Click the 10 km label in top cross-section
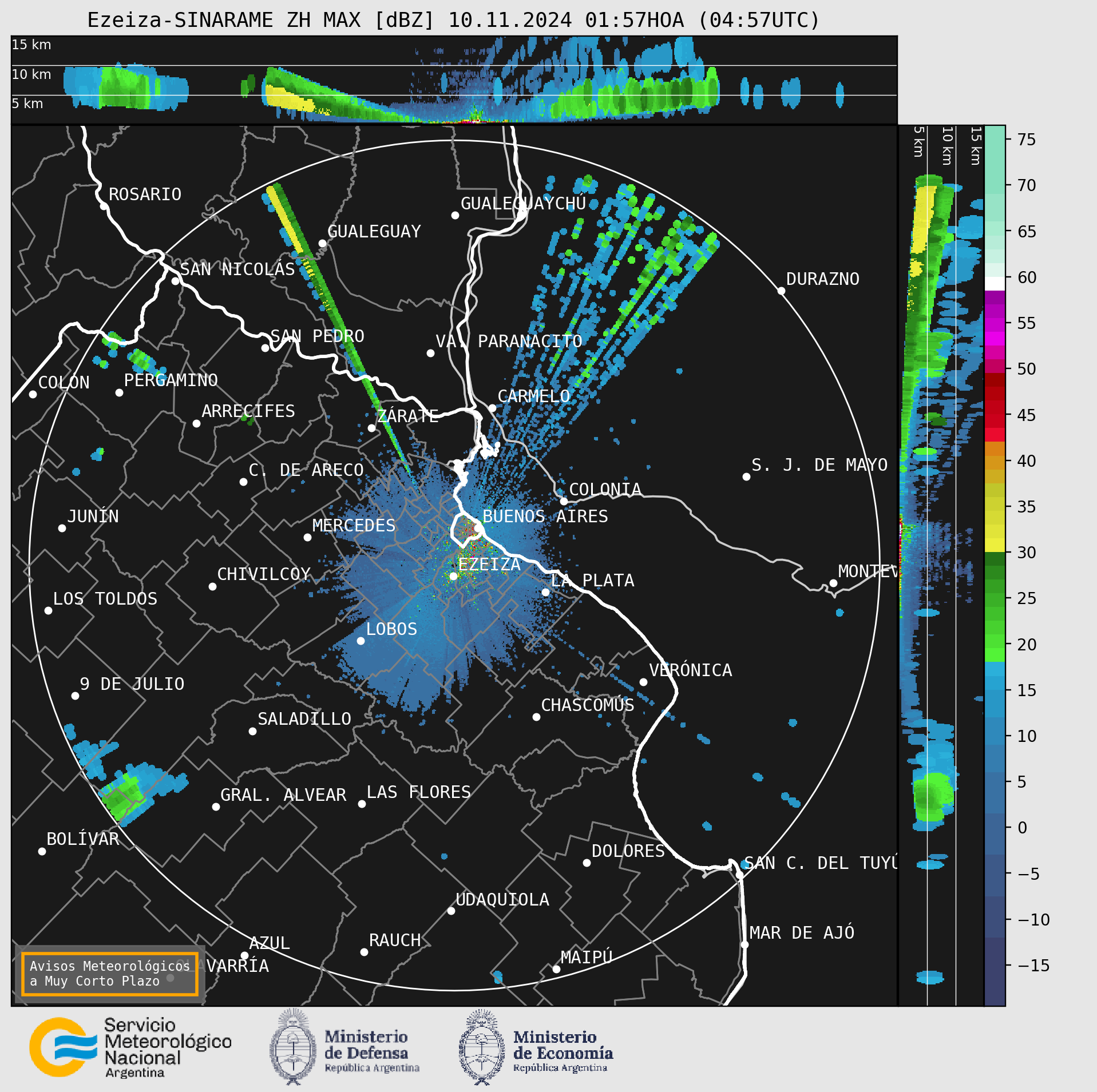1097x1092 pixels. click(x=31, y=74)
